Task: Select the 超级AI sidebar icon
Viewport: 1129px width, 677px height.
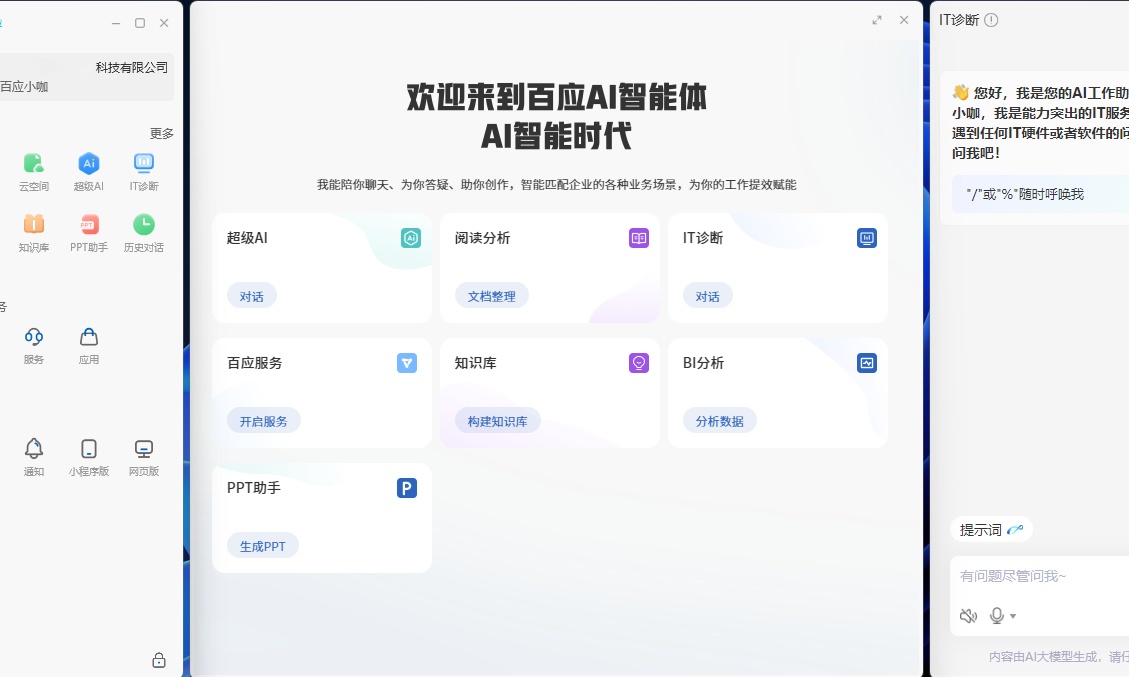Action: point(88,162)
